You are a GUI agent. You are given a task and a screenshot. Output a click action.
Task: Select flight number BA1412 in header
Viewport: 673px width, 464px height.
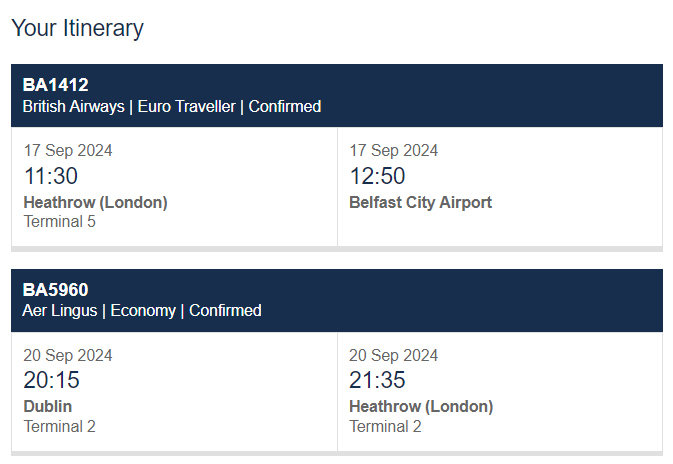[55, 85]
